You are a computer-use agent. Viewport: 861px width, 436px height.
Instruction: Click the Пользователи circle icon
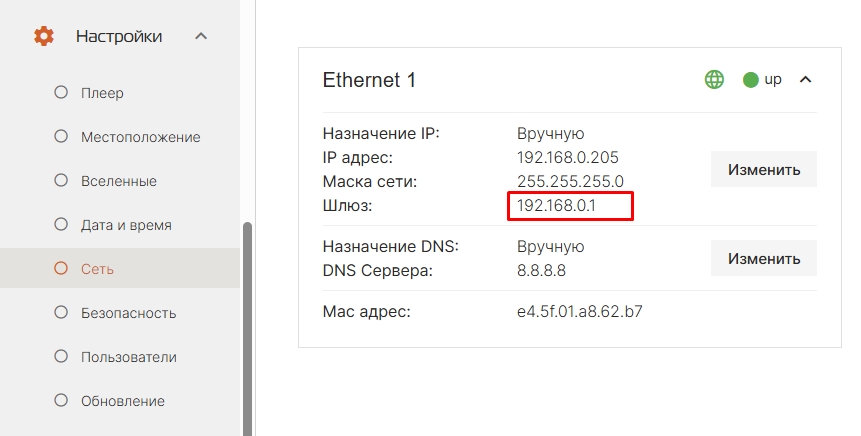click(60, 357)
